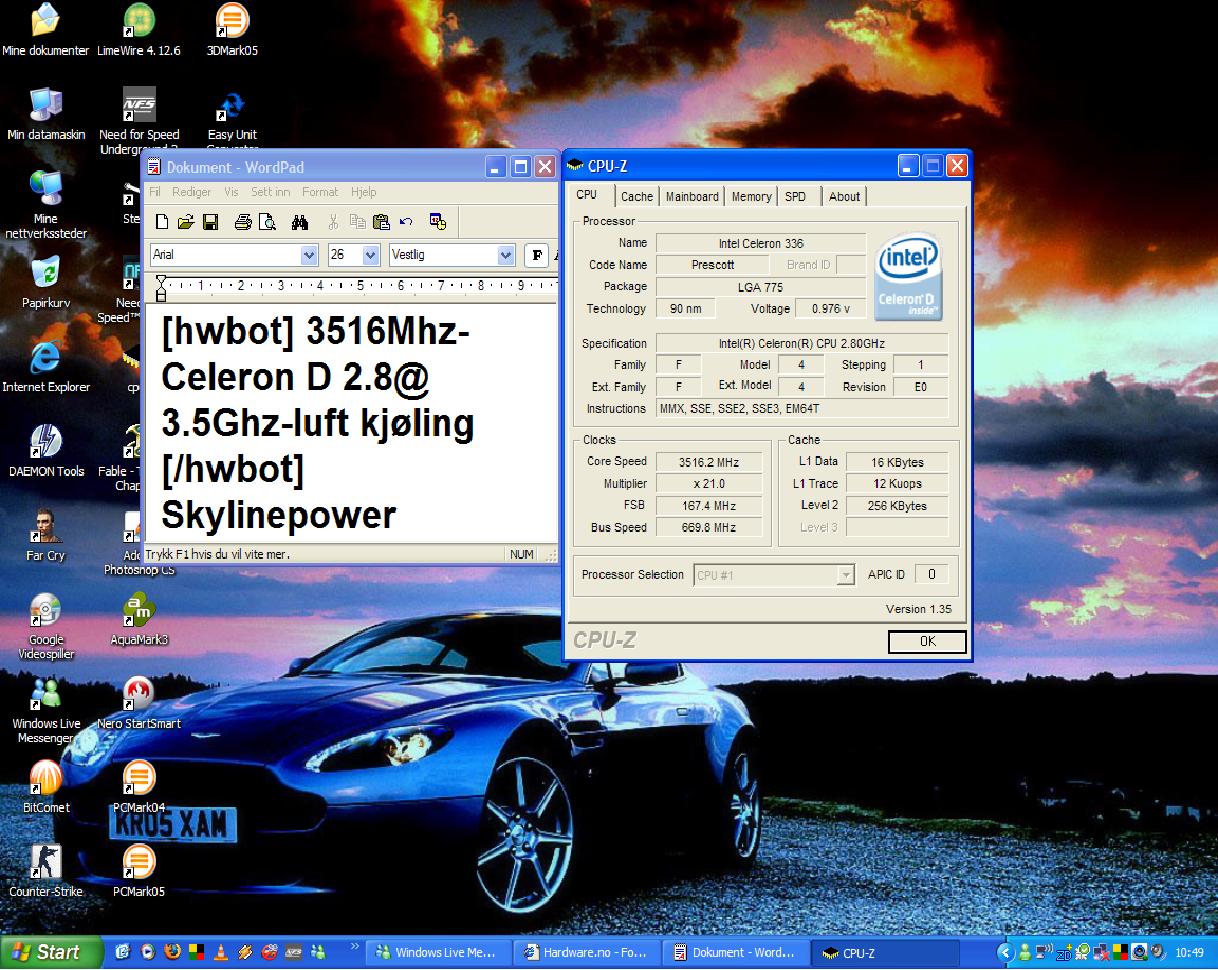
Task: Click the Copy icon in WordPad toolbar
Action: [x=357, y=222]
